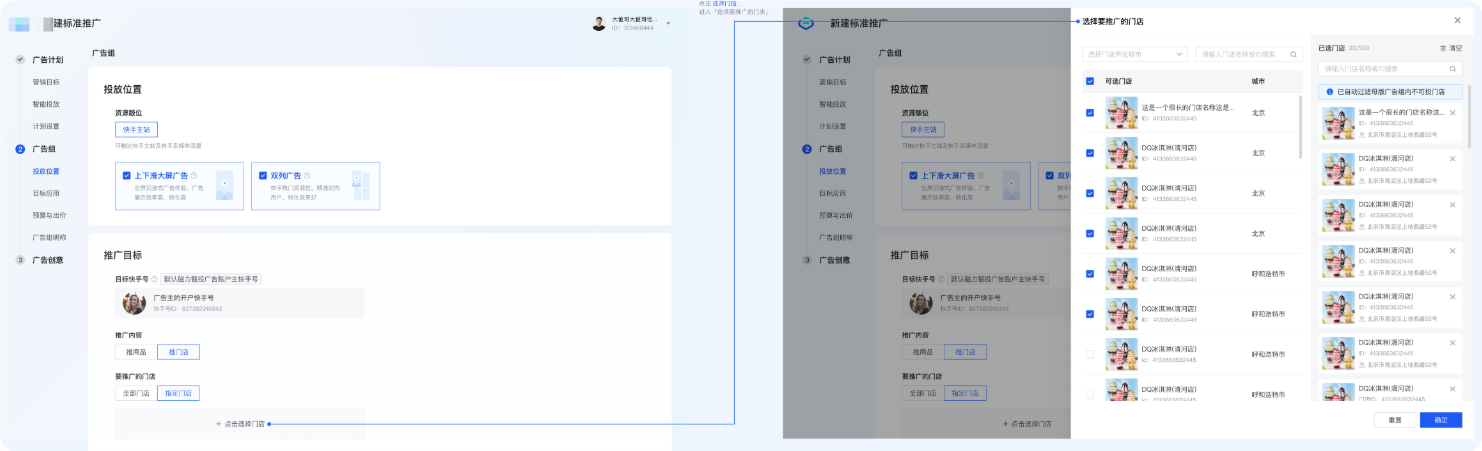Focus the search field under 已选门店

pyautogui.click(x=1390, y=69)
